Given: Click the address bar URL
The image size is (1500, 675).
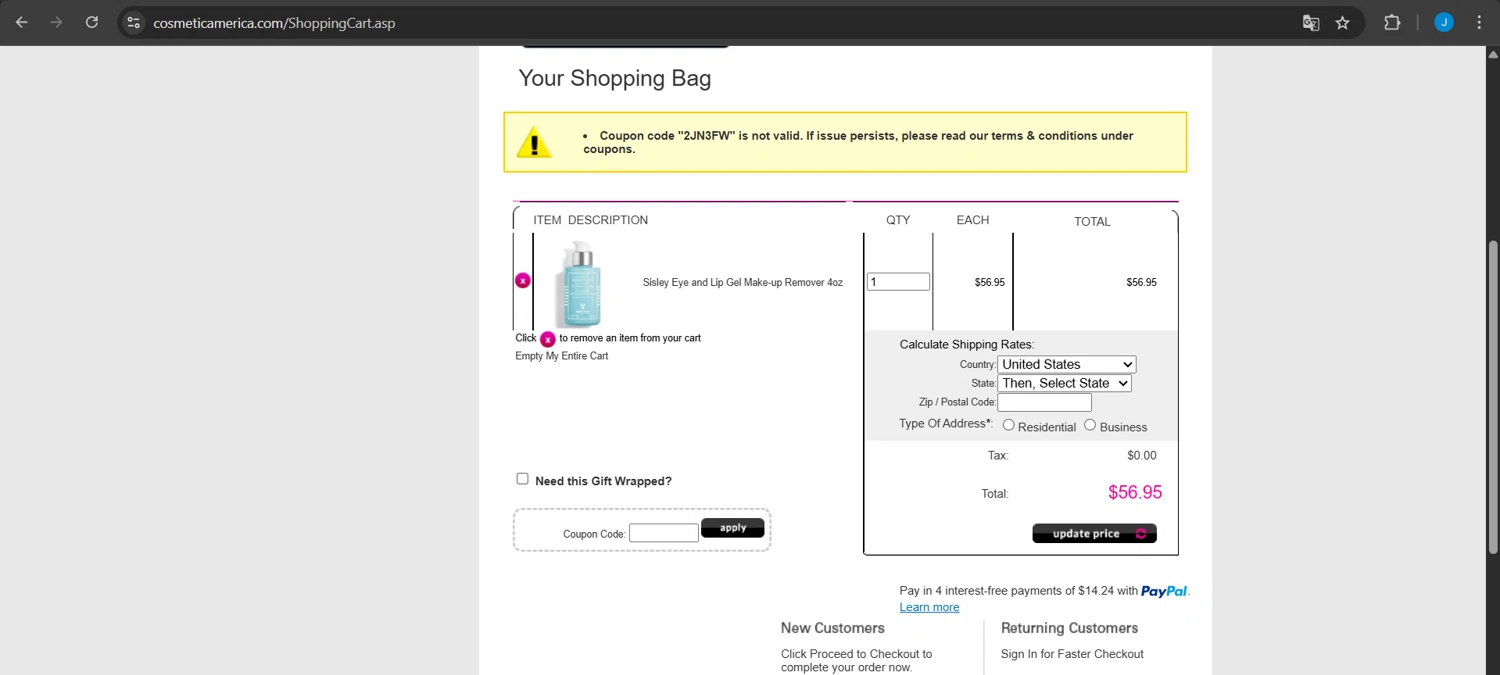Looking at the screenshot, I should pyautogui.click(x=274, y=22).
